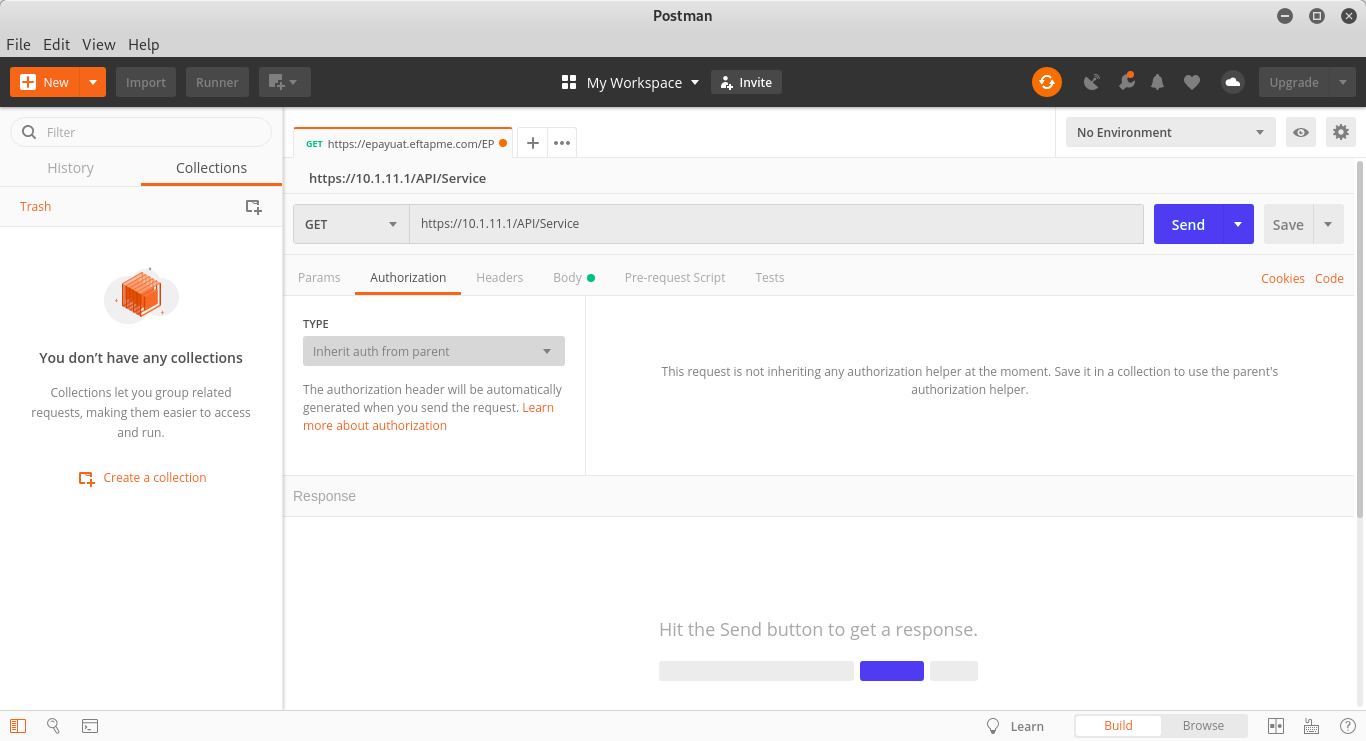Click the cloud account icon
This screenshot has width=1366, height=741.
[1233, 82]
